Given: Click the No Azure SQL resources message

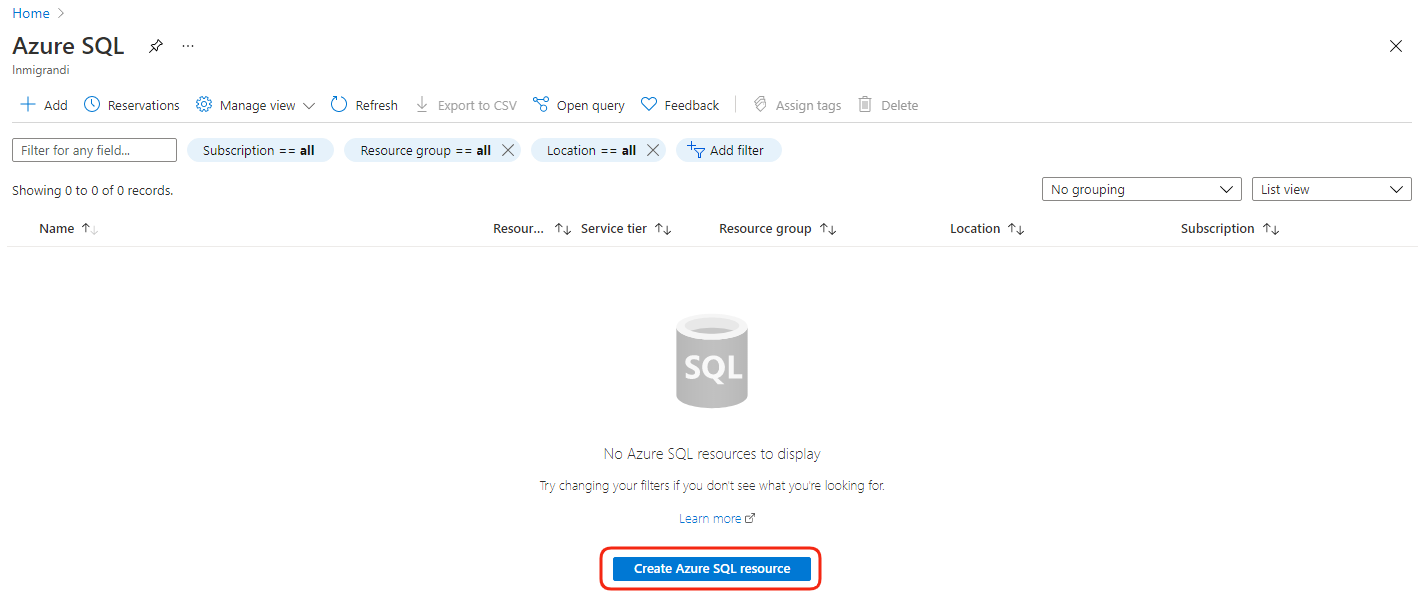Looking at the screenshot, I should click(x=712, y=454).
